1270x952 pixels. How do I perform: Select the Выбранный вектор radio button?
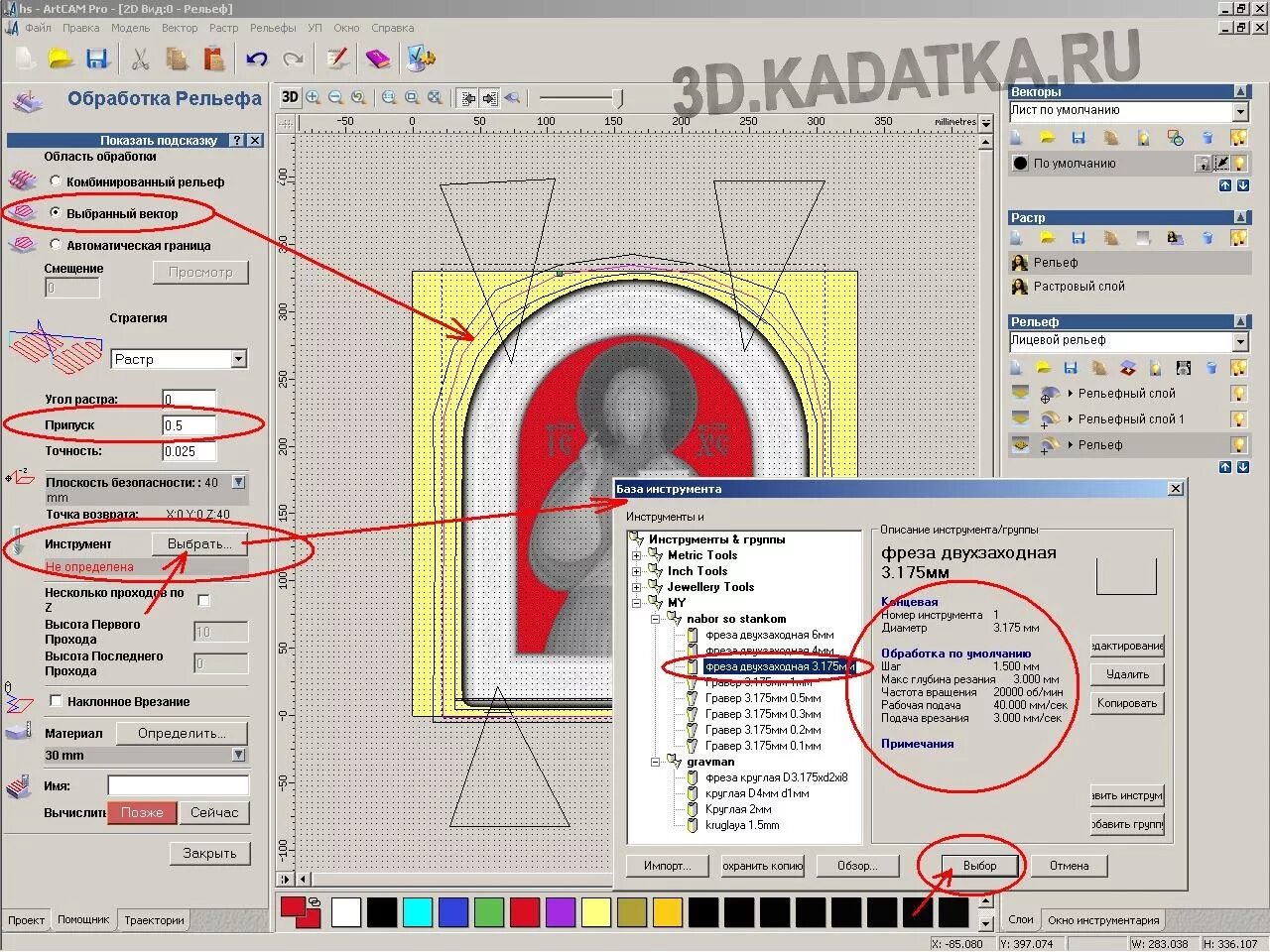tap(56, 213)
